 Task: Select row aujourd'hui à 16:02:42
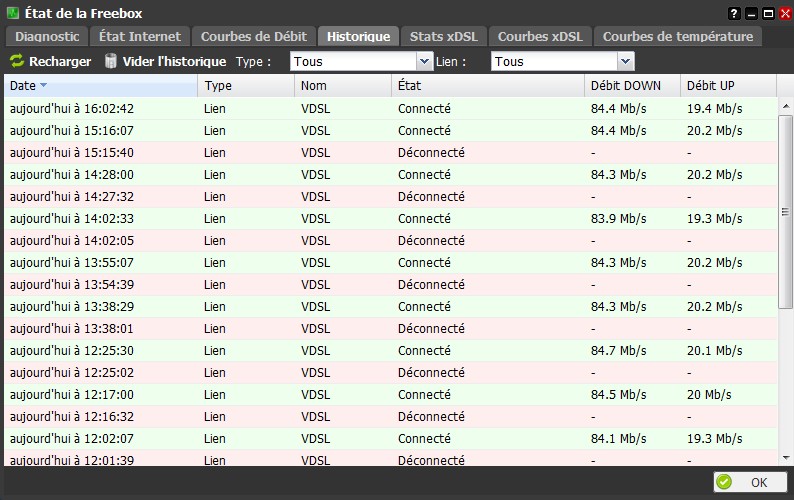390,108
